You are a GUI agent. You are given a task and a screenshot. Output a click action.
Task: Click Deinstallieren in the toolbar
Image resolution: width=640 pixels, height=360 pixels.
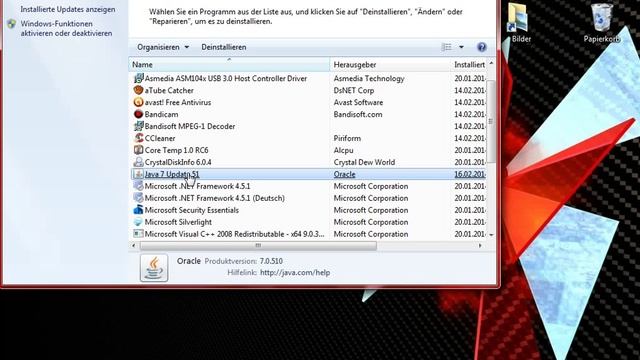pos(224,47)
